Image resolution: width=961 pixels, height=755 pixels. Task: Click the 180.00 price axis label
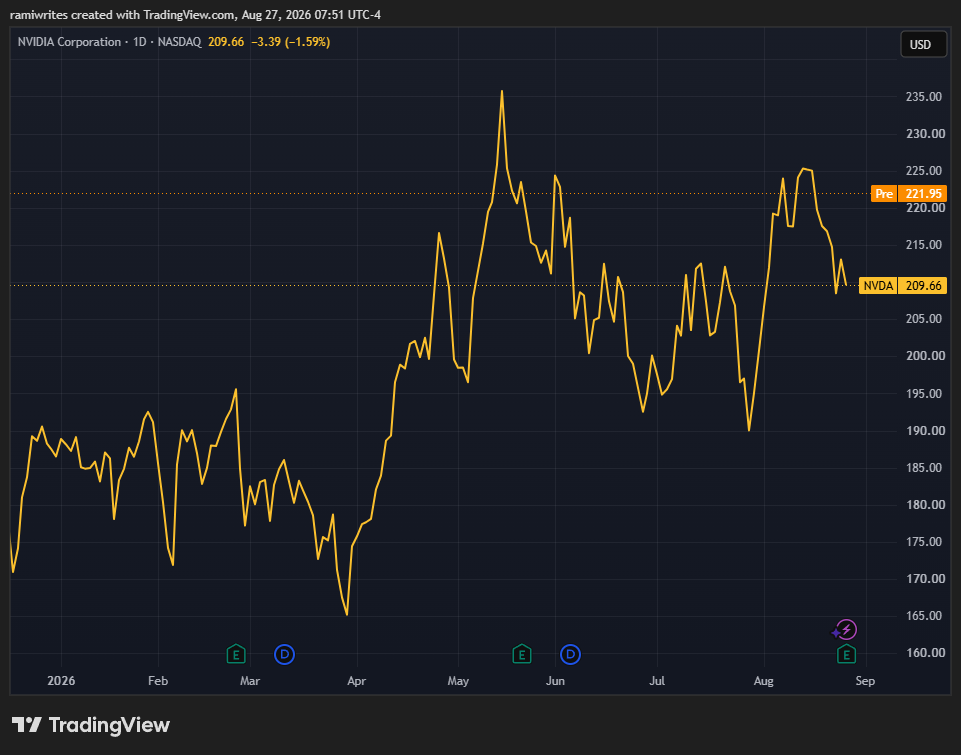click(925, 504)
